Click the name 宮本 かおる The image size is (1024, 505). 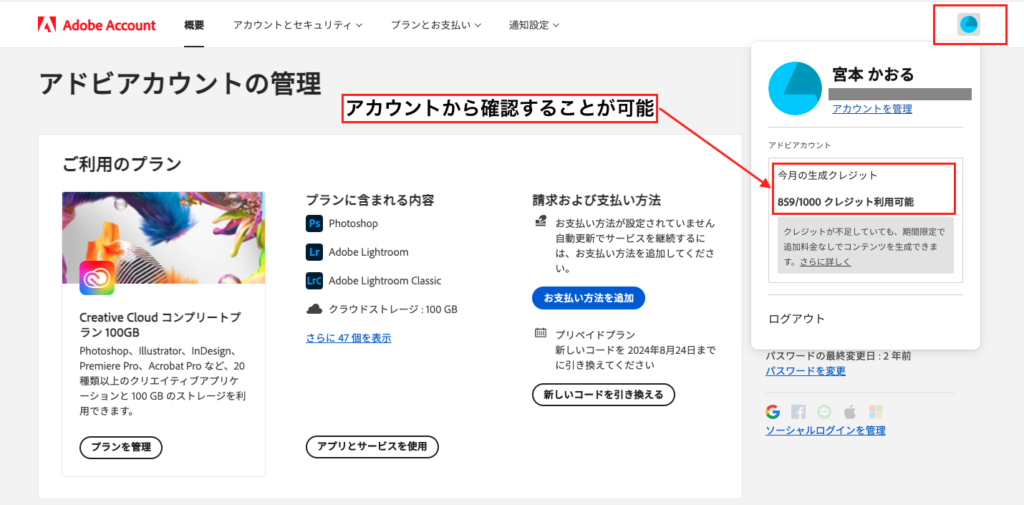(873, 74)
